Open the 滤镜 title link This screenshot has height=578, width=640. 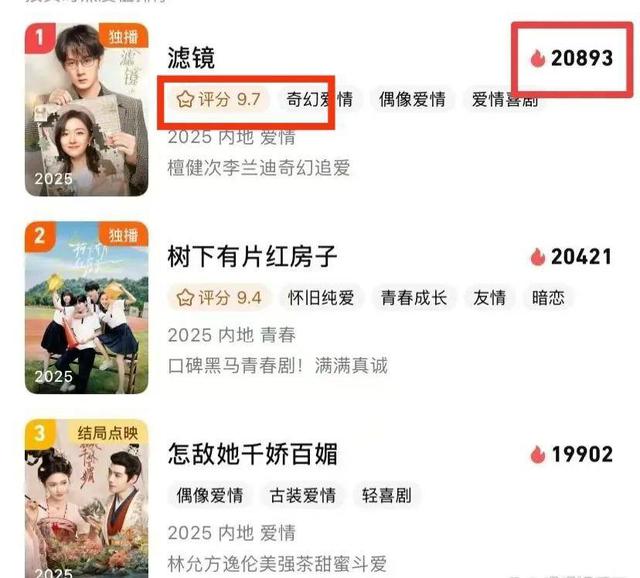191,58
